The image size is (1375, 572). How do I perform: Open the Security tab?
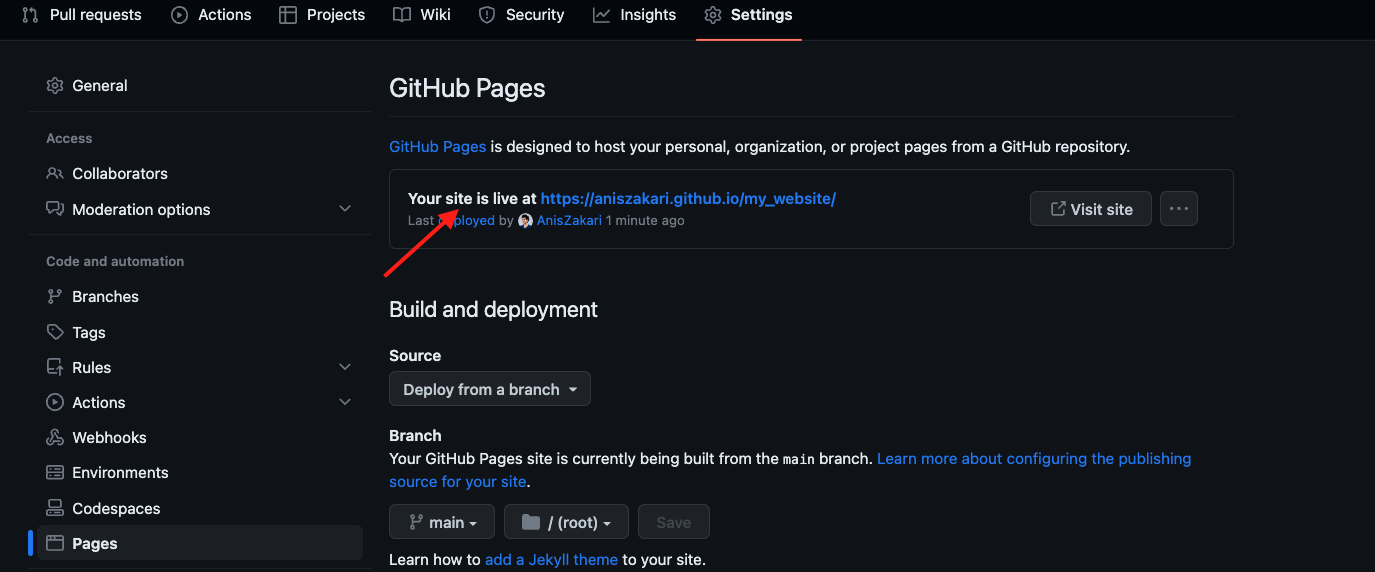522,15
